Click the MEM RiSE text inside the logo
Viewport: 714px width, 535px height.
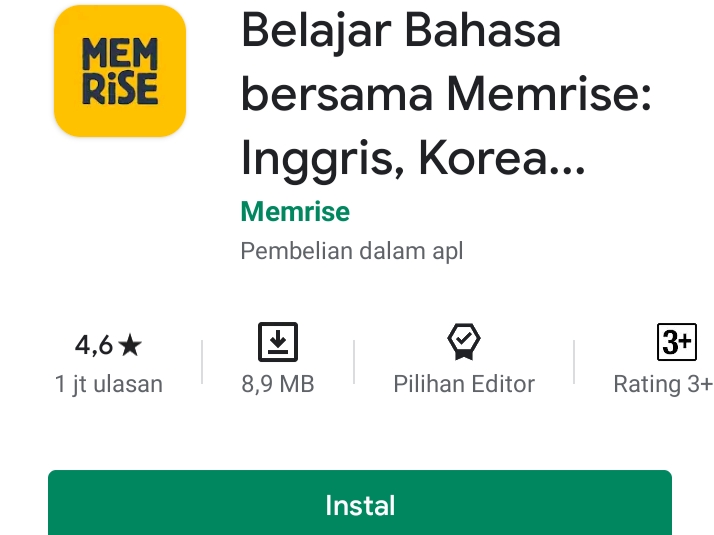coord(120,71)
